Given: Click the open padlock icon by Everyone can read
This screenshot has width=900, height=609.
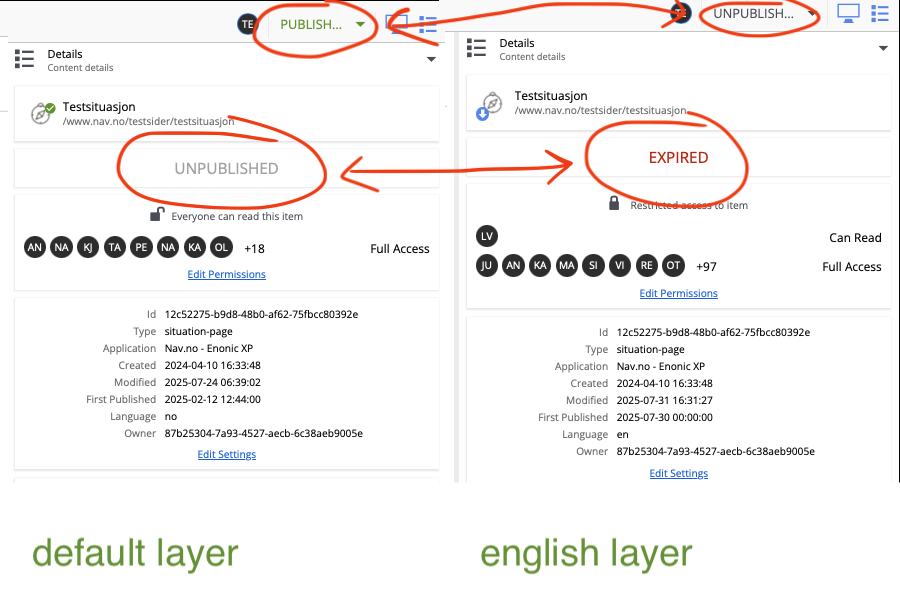Looking at the screenshot, I should point(157,215).
